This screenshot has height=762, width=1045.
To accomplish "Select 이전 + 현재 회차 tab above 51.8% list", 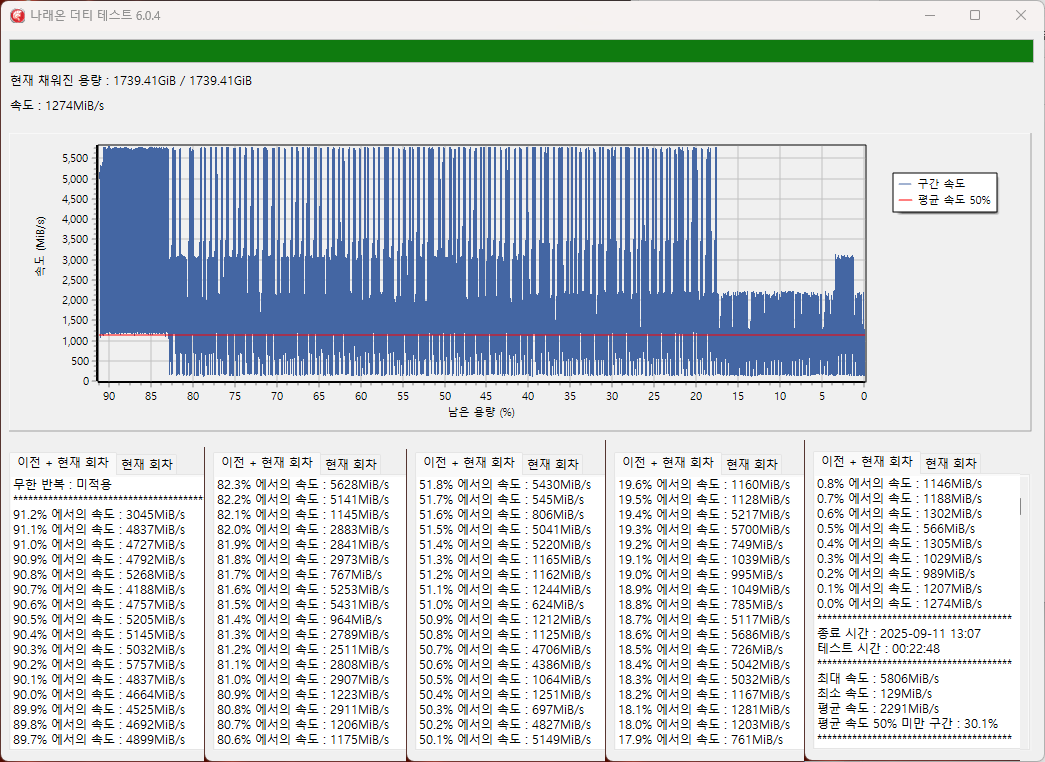I will coord(469,462).
